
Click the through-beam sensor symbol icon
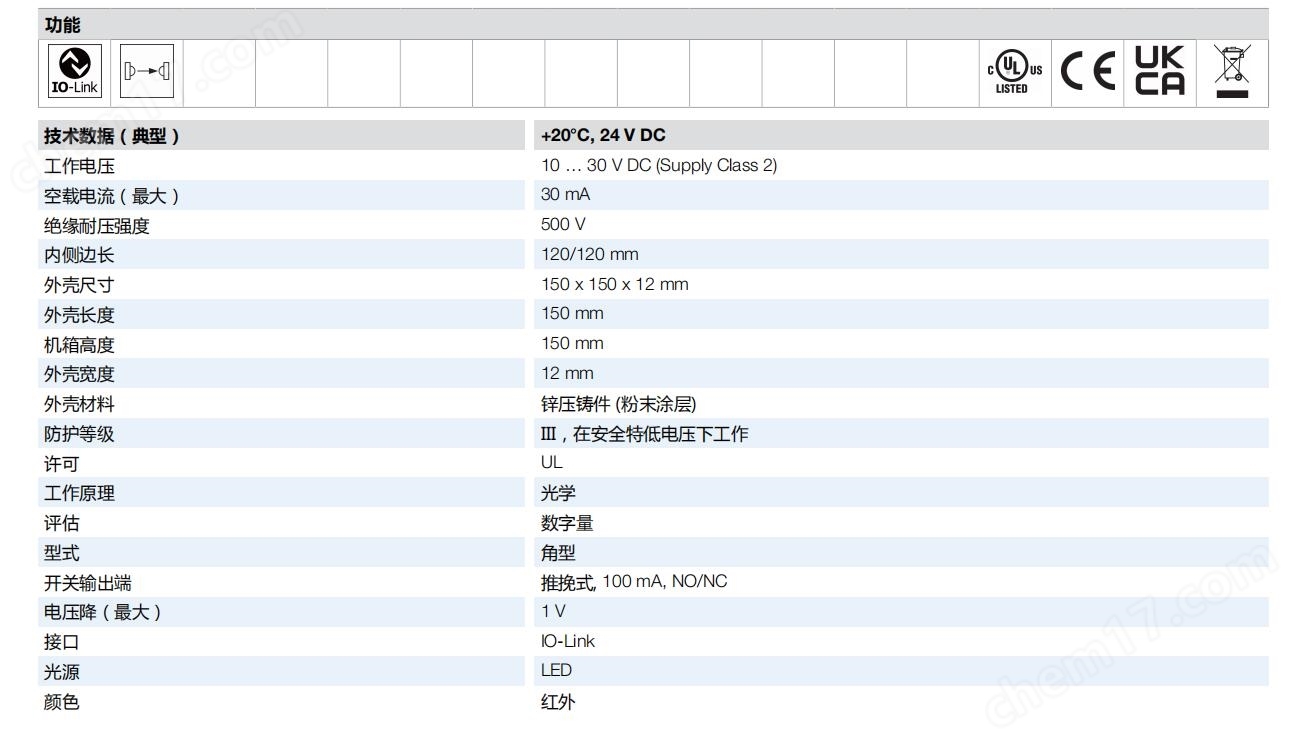pos(147,72)
